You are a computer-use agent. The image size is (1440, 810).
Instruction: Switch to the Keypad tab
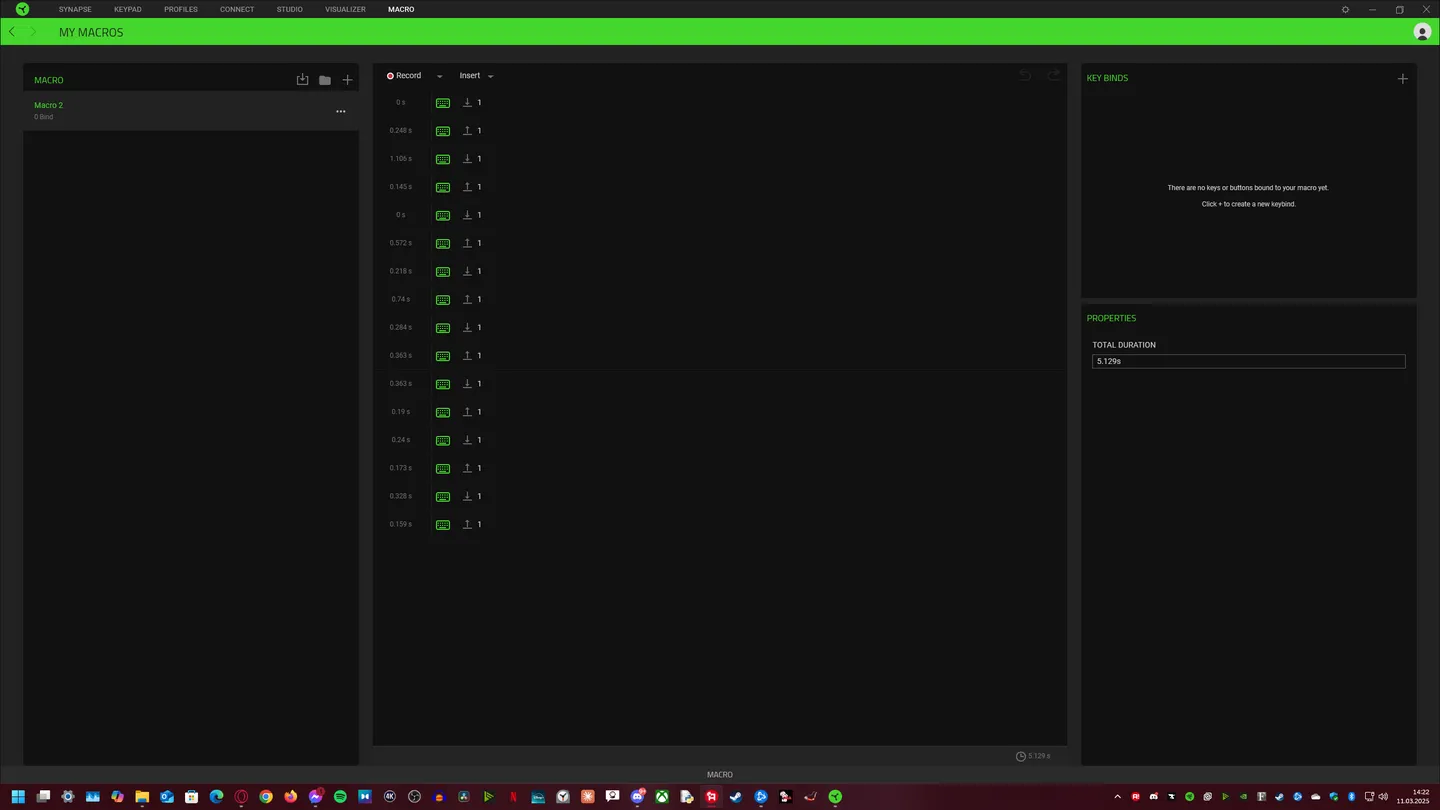(x=127, y=9)
